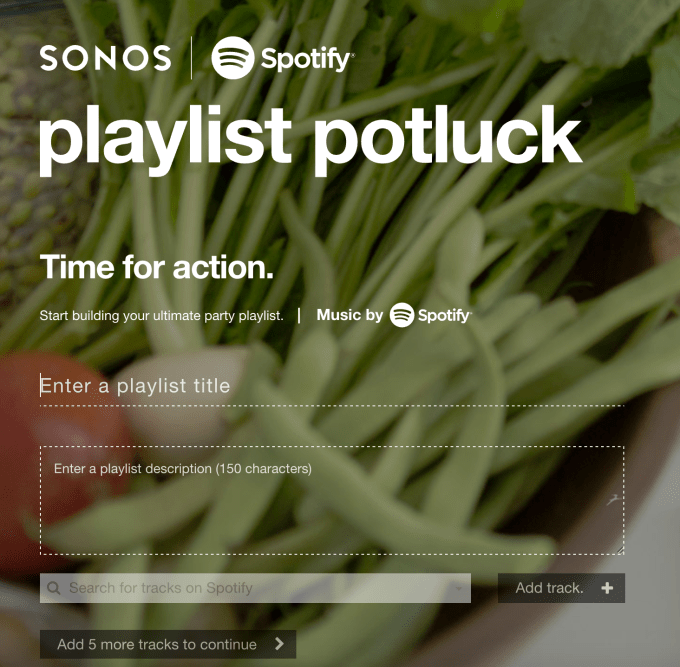Click the playlist potluck heading
Screen dimensions: 680x667
(x=310, y=138)
